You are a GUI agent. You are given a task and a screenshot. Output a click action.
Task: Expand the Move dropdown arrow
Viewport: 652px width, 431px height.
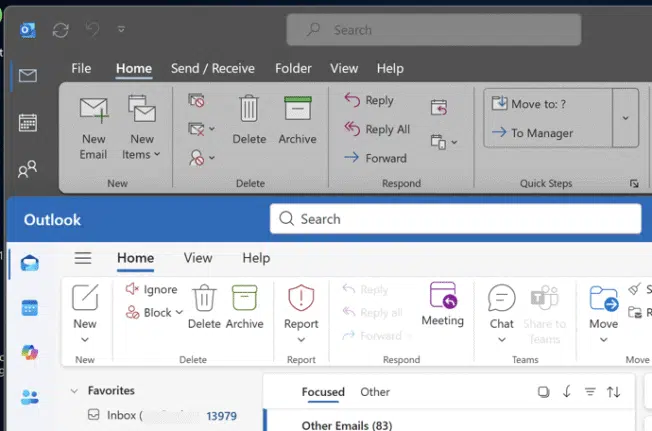(603, 340)
